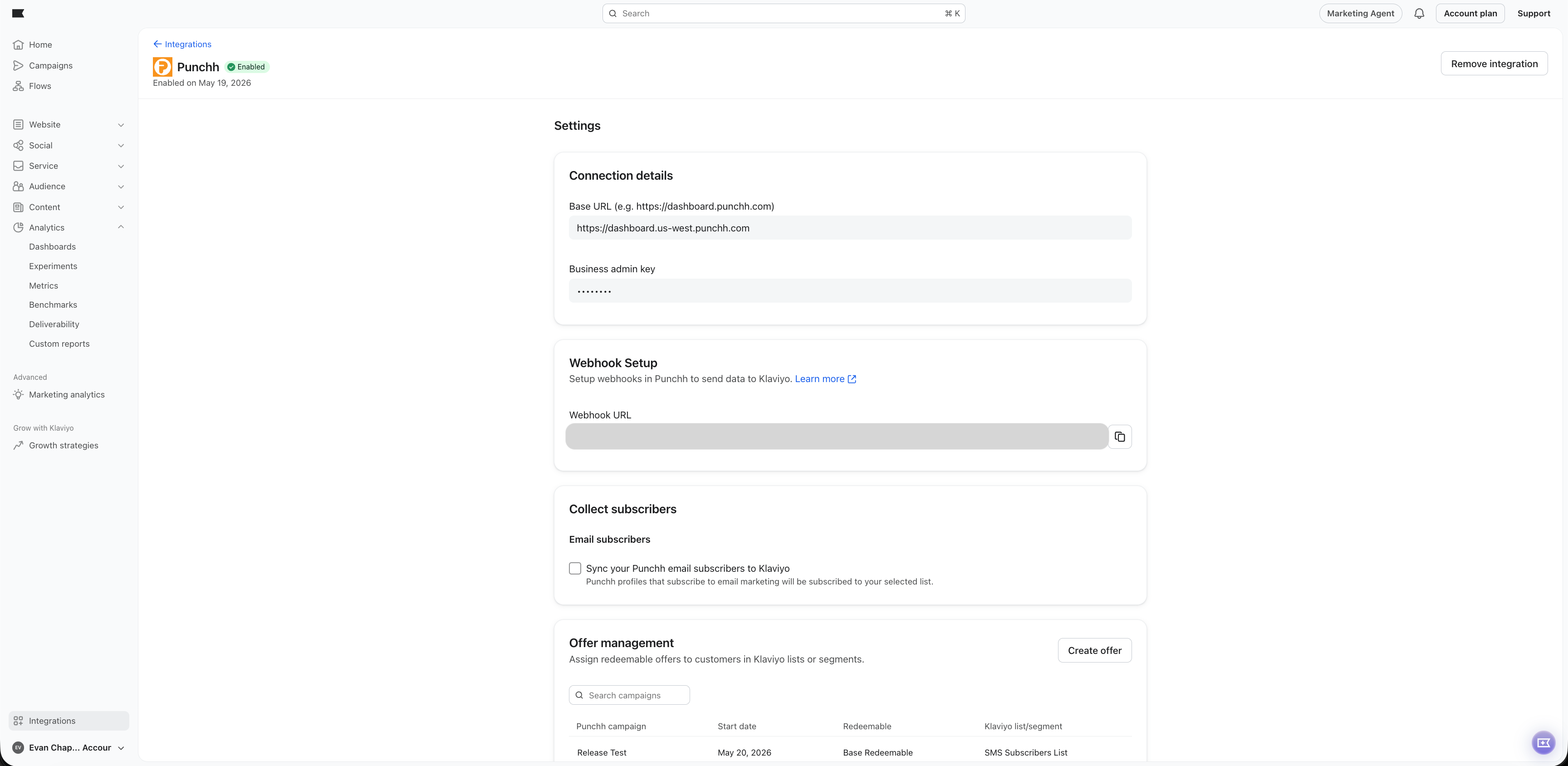Open the Evan Chap account dropdown
Viewport: 1568px width, 766px height.
pos(69,748)
